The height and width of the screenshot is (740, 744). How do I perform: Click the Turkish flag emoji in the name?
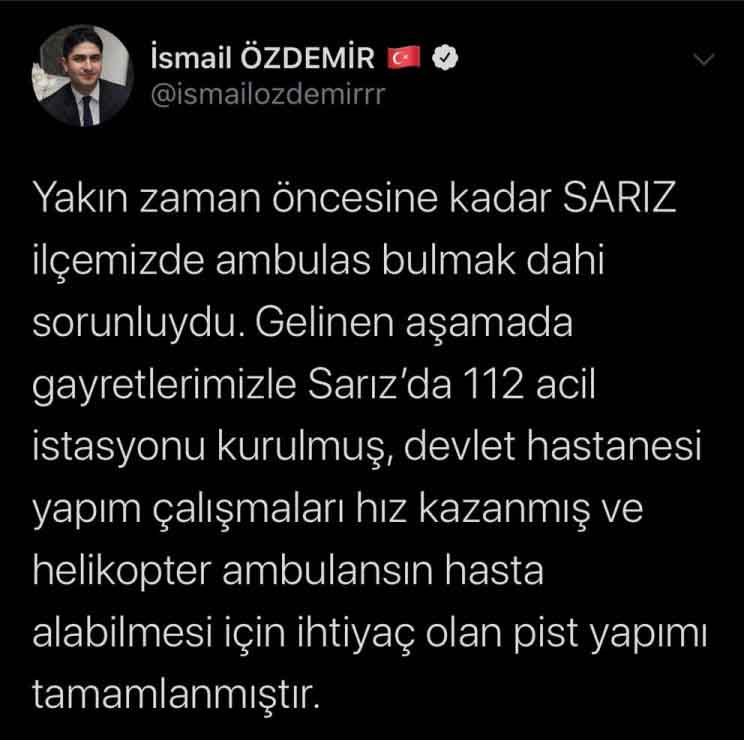(x=404, y=58)
